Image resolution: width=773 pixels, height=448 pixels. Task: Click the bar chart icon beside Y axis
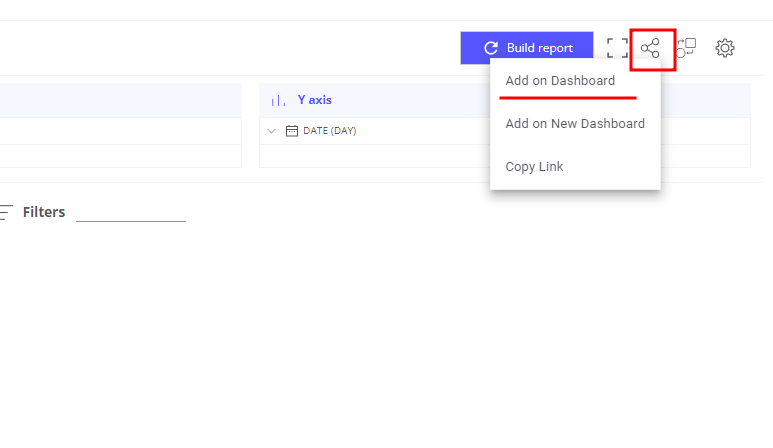point(278,100)
